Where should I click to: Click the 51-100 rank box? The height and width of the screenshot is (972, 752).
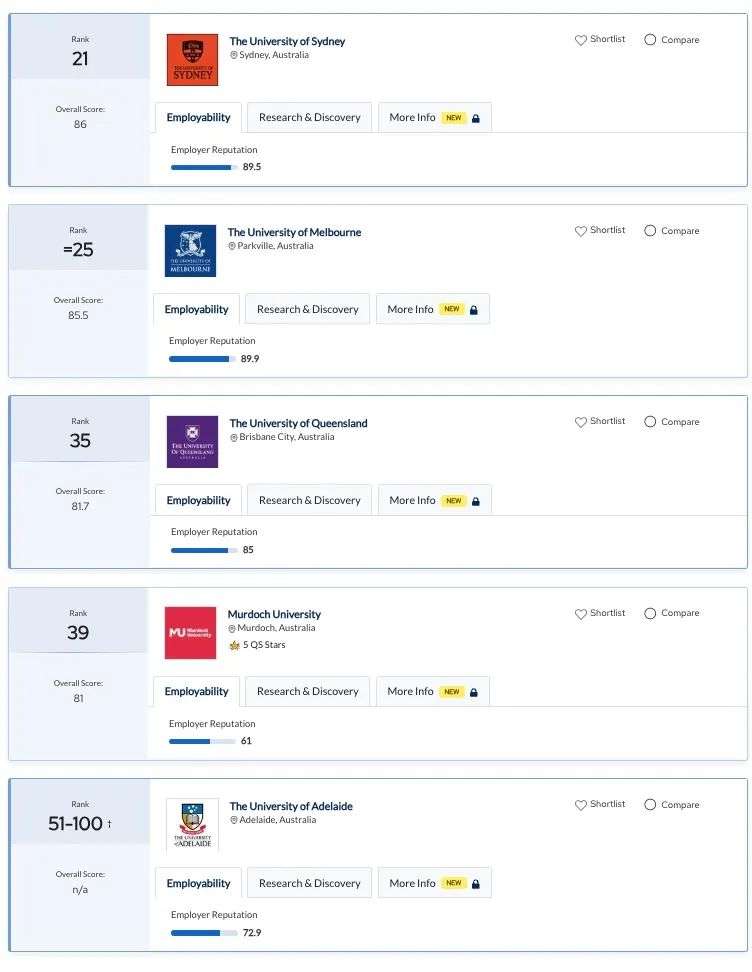tap(80, 812)
